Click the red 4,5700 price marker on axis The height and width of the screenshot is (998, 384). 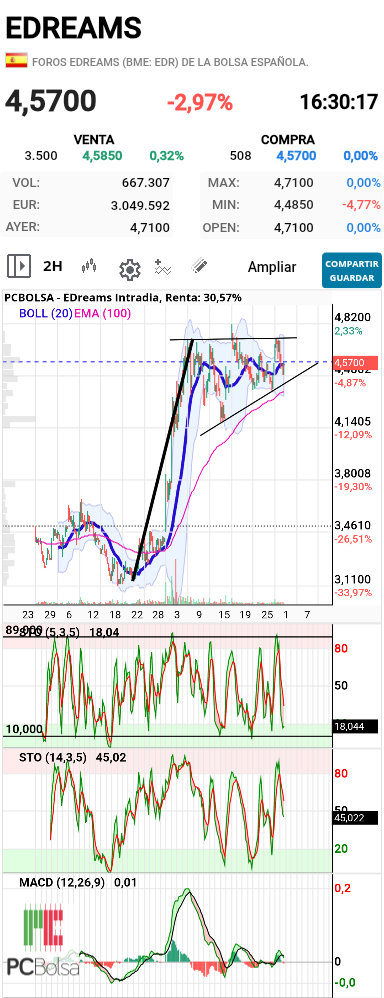click(355, 362)
